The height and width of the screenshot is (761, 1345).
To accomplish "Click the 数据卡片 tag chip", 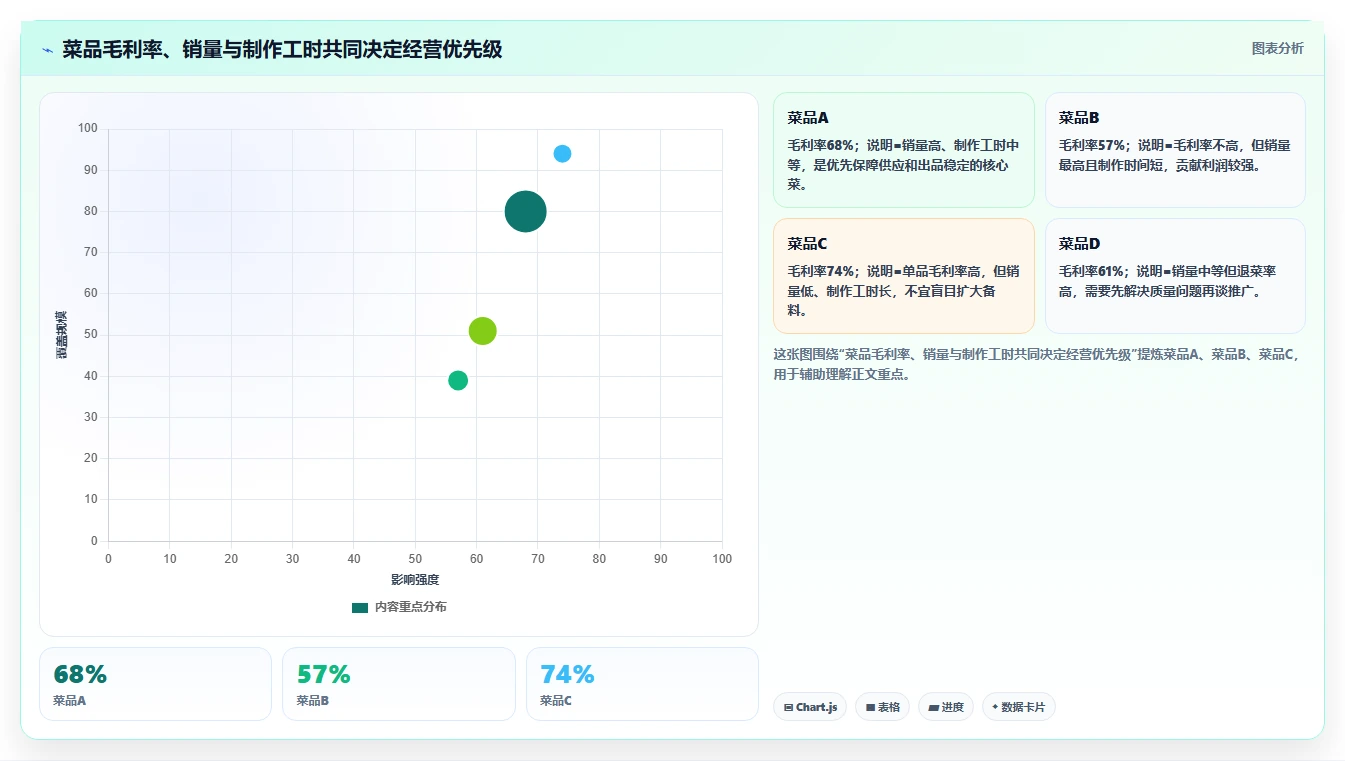I will [1018, 707].
